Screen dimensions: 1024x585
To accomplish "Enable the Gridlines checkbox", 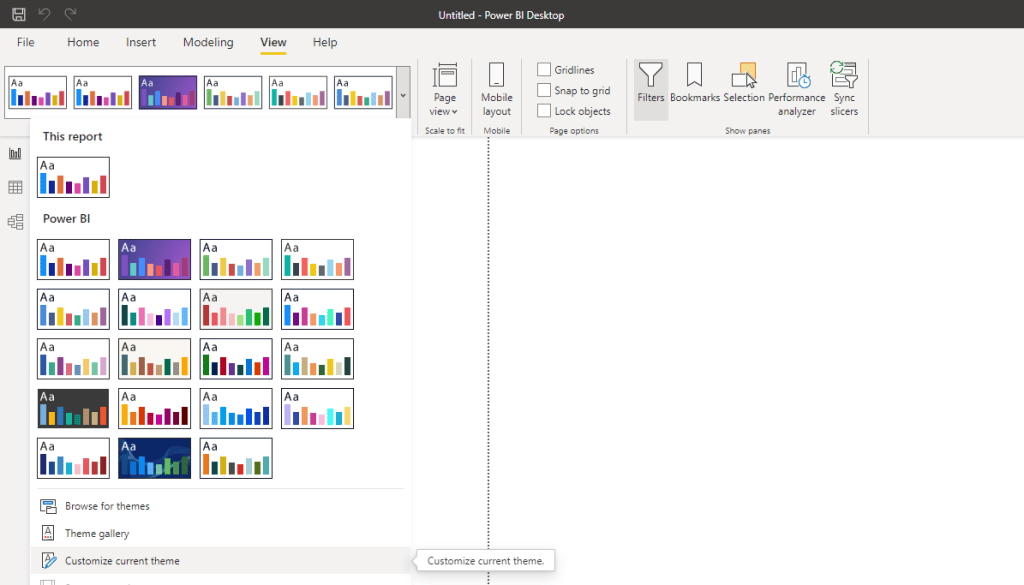I will tap(544, 70).
